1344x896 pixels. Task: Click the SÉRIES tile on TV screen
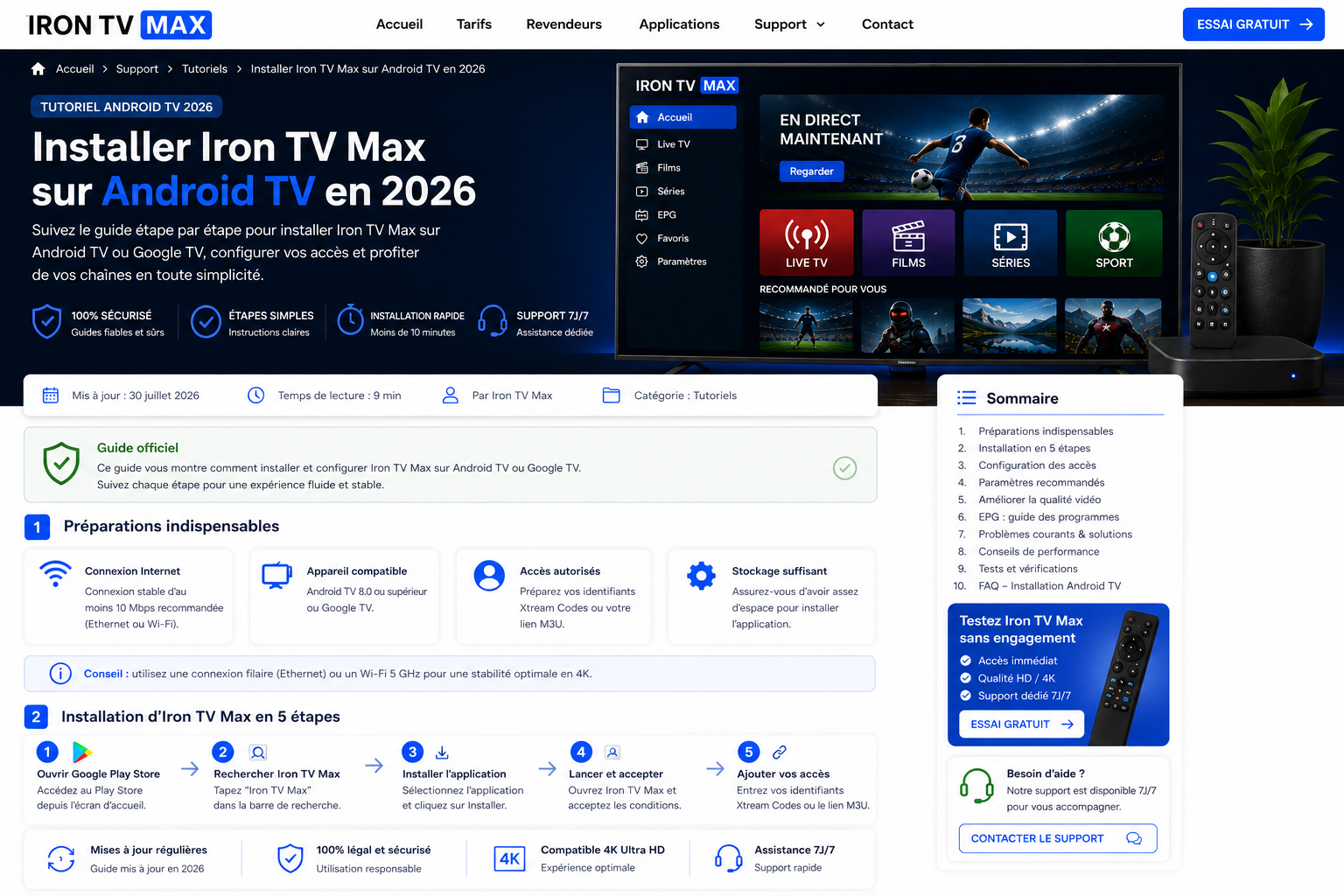click(x=1011, y=242)
